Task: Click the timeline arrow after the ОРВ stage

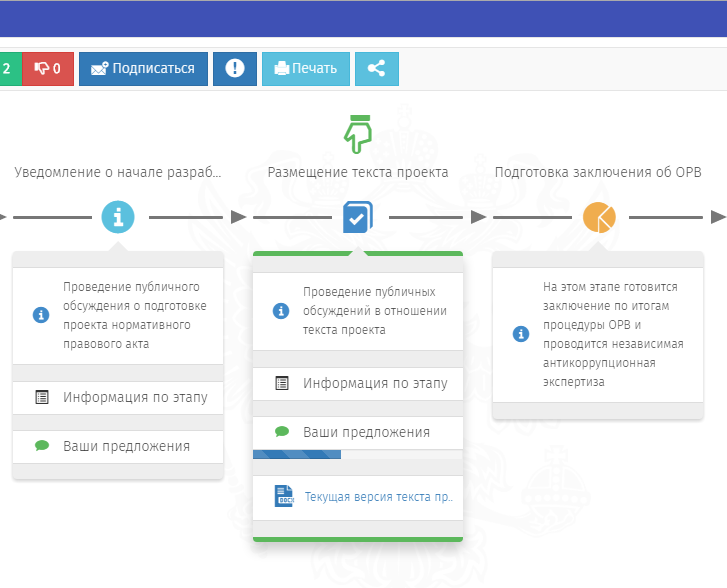Action: click(x=718, y=217)
